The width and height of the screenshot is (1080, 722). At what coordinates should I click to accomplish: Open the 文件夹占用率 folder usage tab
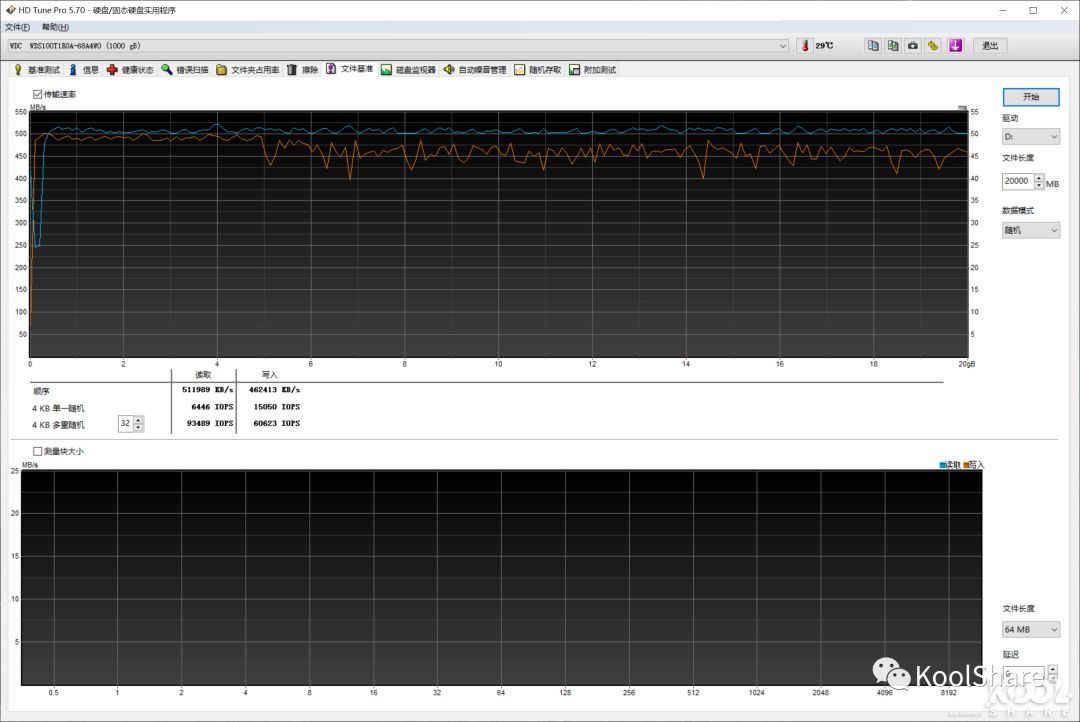247,70
